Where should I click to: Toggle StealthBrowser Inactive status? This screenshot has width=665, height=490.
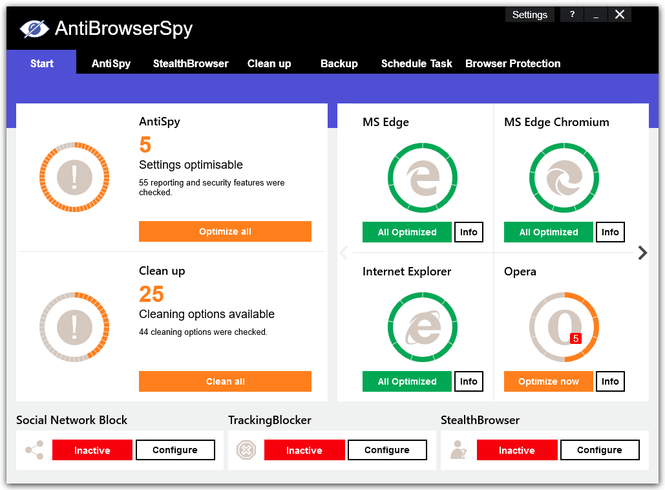517,450
